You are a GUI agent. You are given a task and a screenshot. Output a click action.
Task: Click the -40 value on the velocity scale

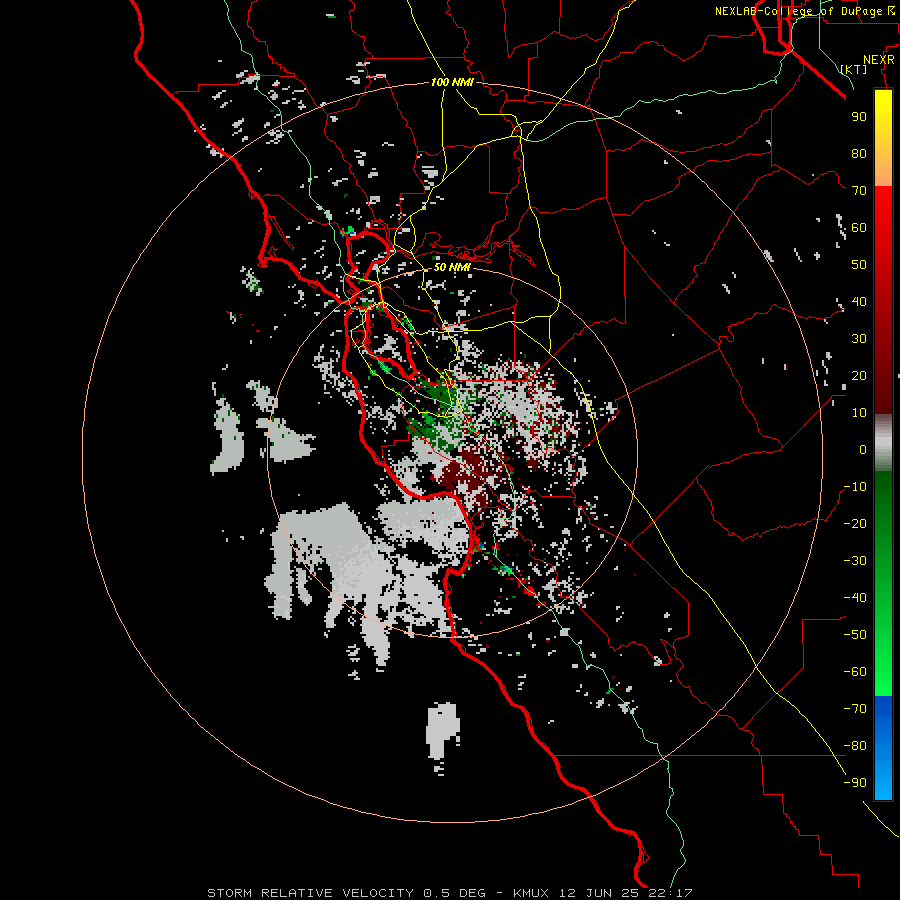tap(855, 598)
